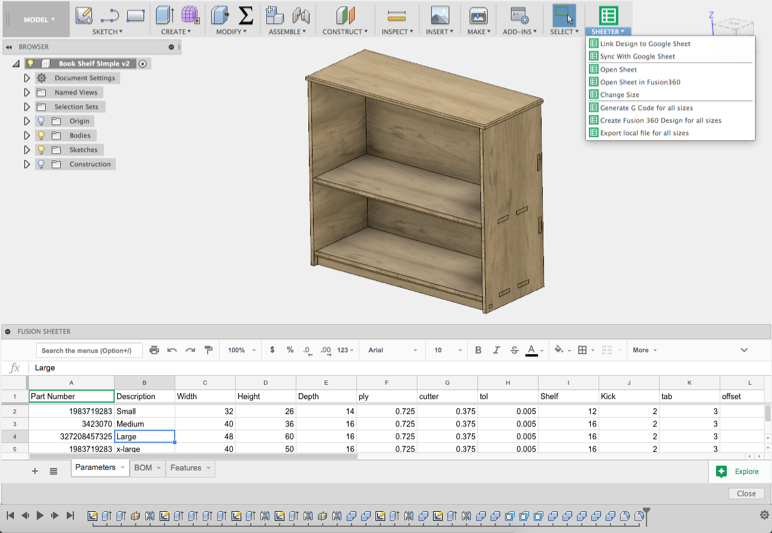Viewport: 772px width, 533px height.
Task: Select Sync With Google Sheet menu item
Action: coord(637,56)
